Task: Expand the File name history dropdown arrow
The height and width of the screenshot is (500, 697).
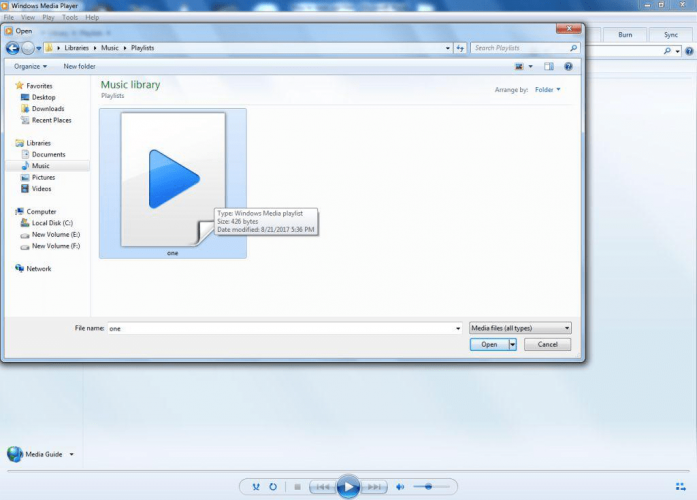Action: click(x=458, y=328)
